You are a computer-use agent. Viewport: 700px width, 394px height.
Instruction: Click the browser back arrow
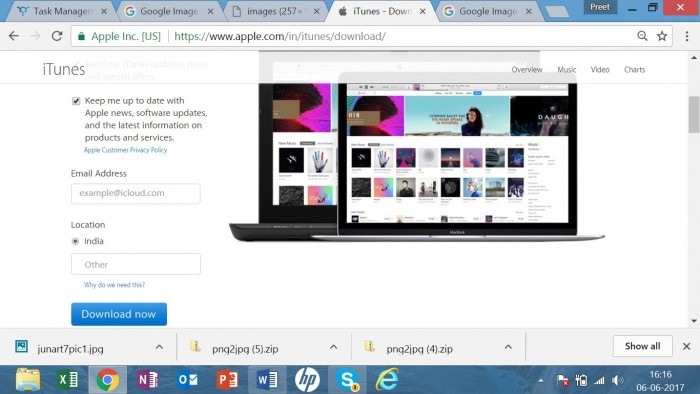[14, 36]
